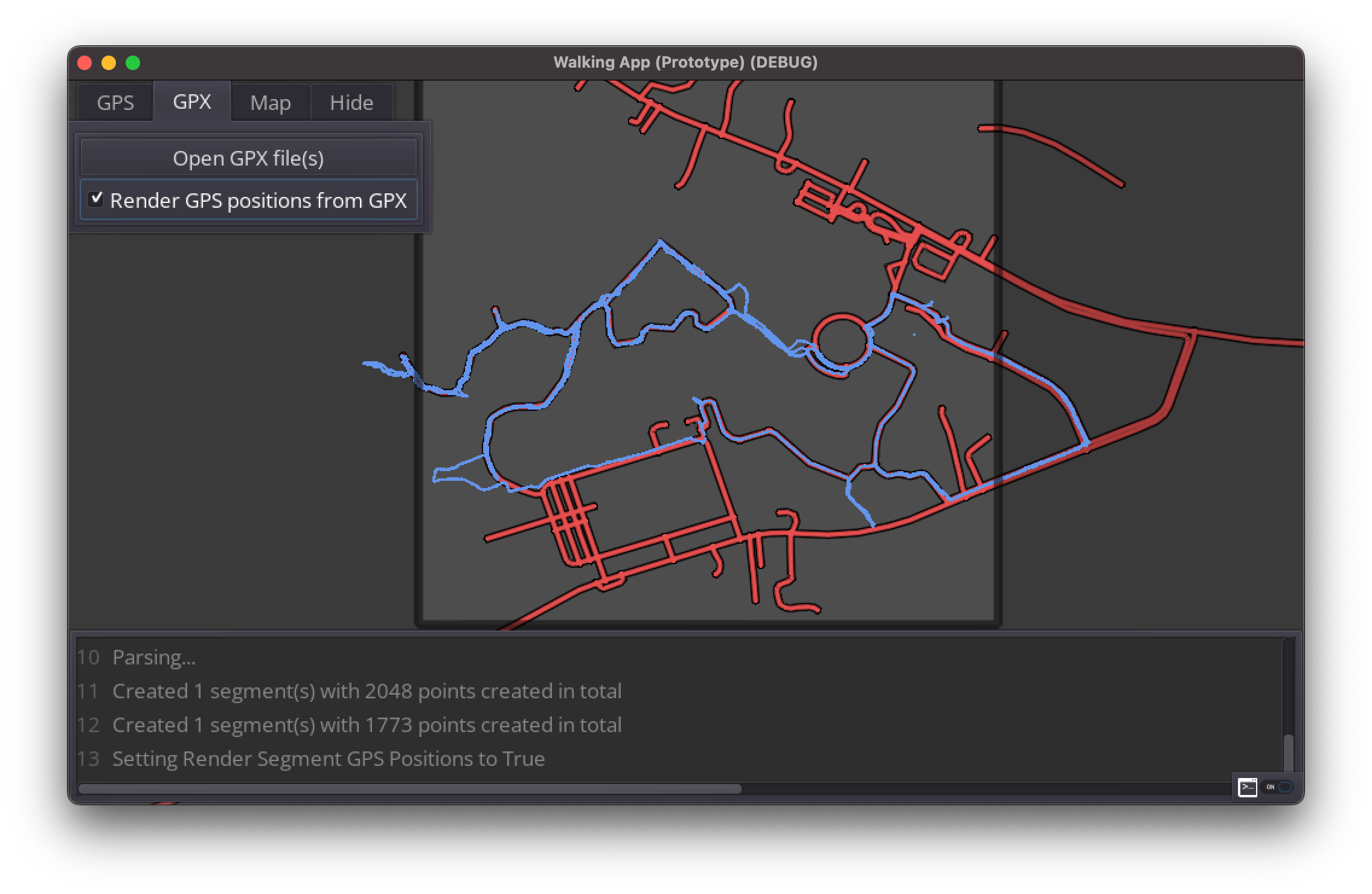Click log line number 13

click(88, 759)
